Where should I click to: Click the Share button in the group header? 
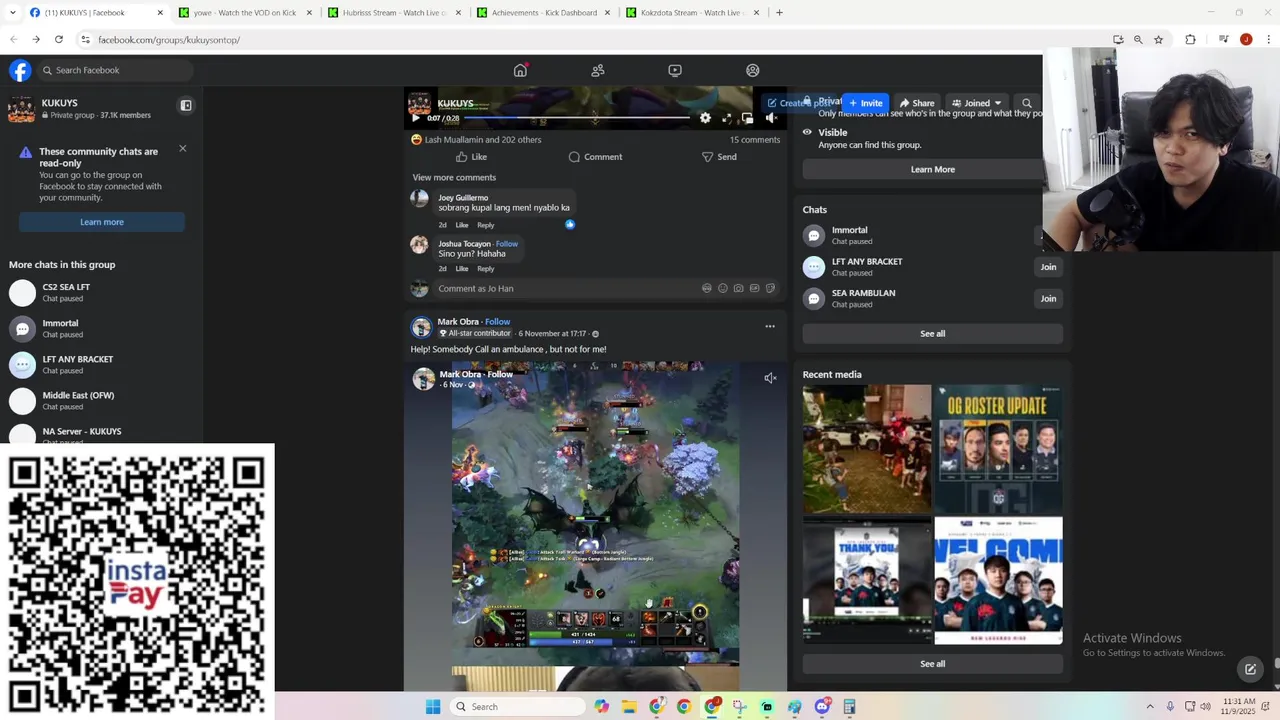pos(916,103)
